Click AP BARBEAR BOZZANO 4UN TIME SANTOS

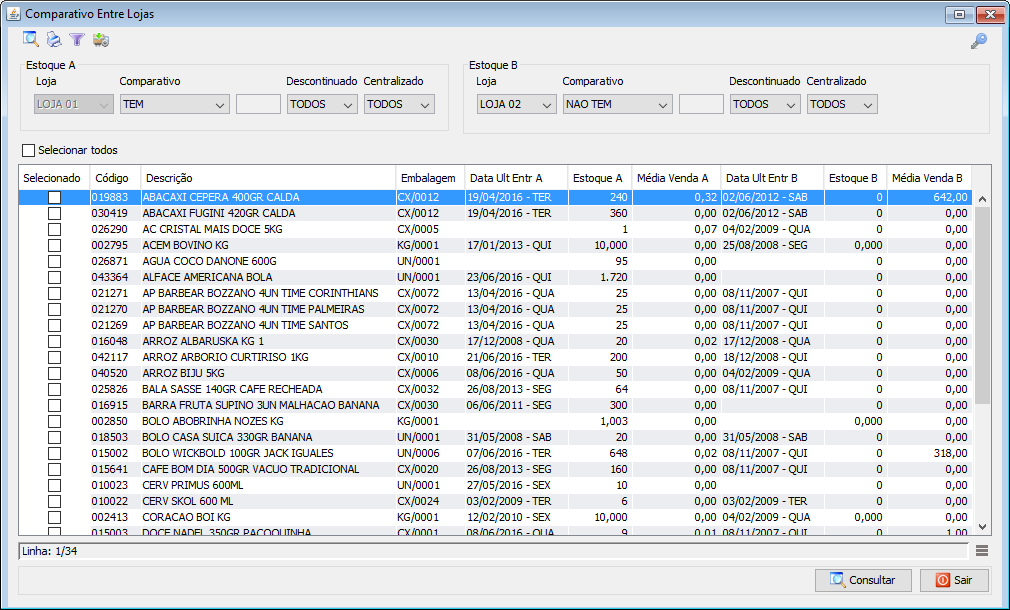point(245,325)
